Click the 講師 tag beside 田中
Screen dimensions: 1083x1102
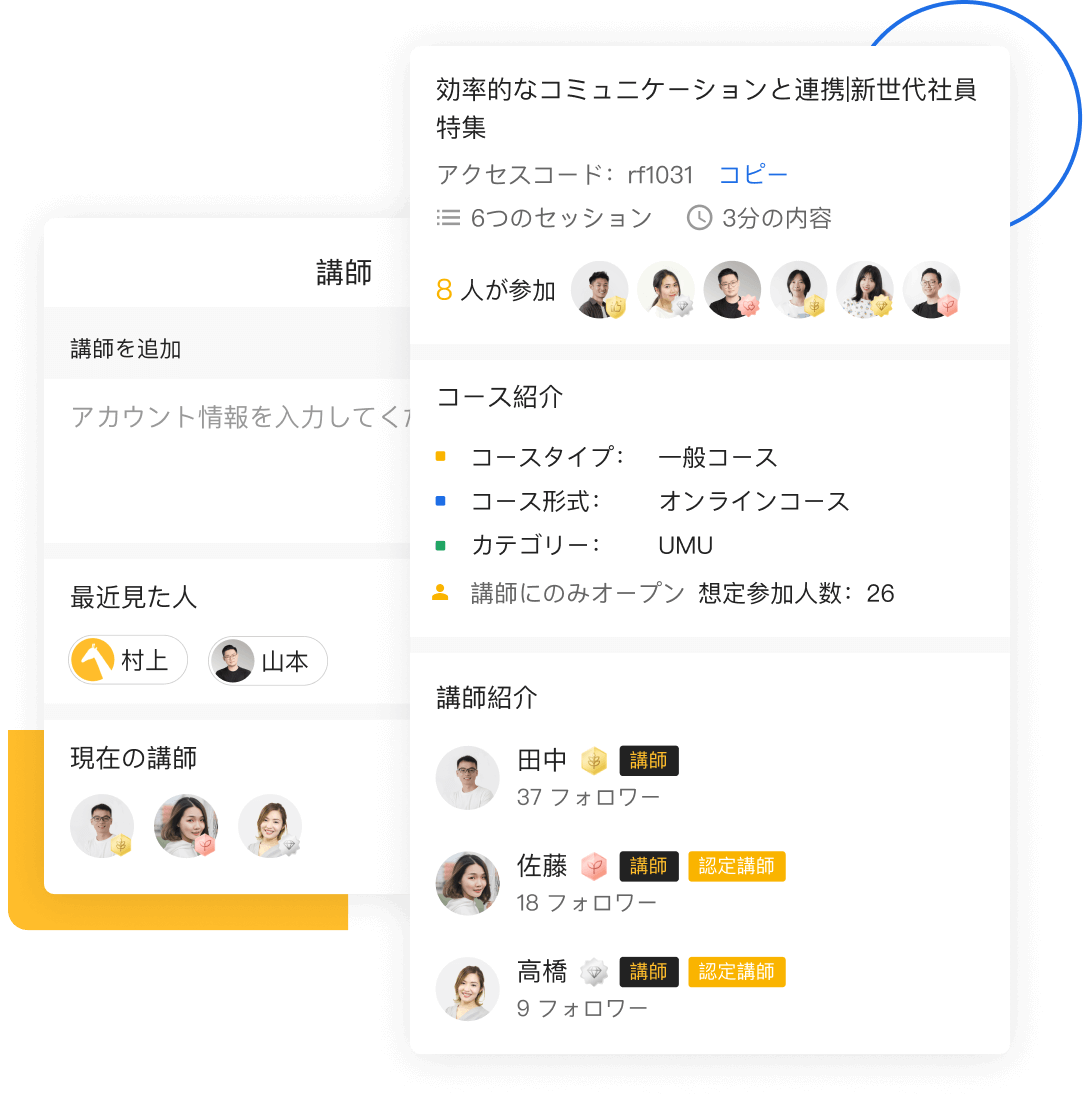649,761
